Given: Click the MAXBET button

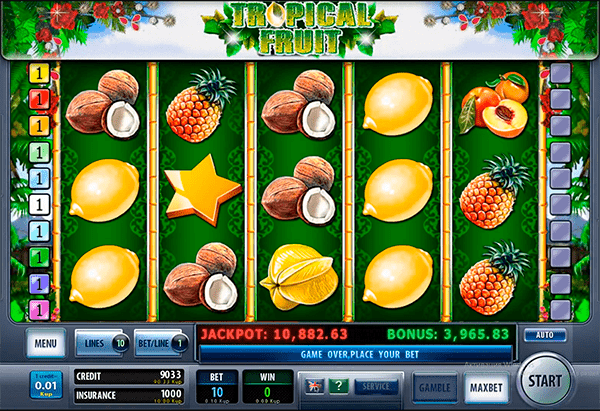Looking at the screenshot, I should click(x=486, y=388).
